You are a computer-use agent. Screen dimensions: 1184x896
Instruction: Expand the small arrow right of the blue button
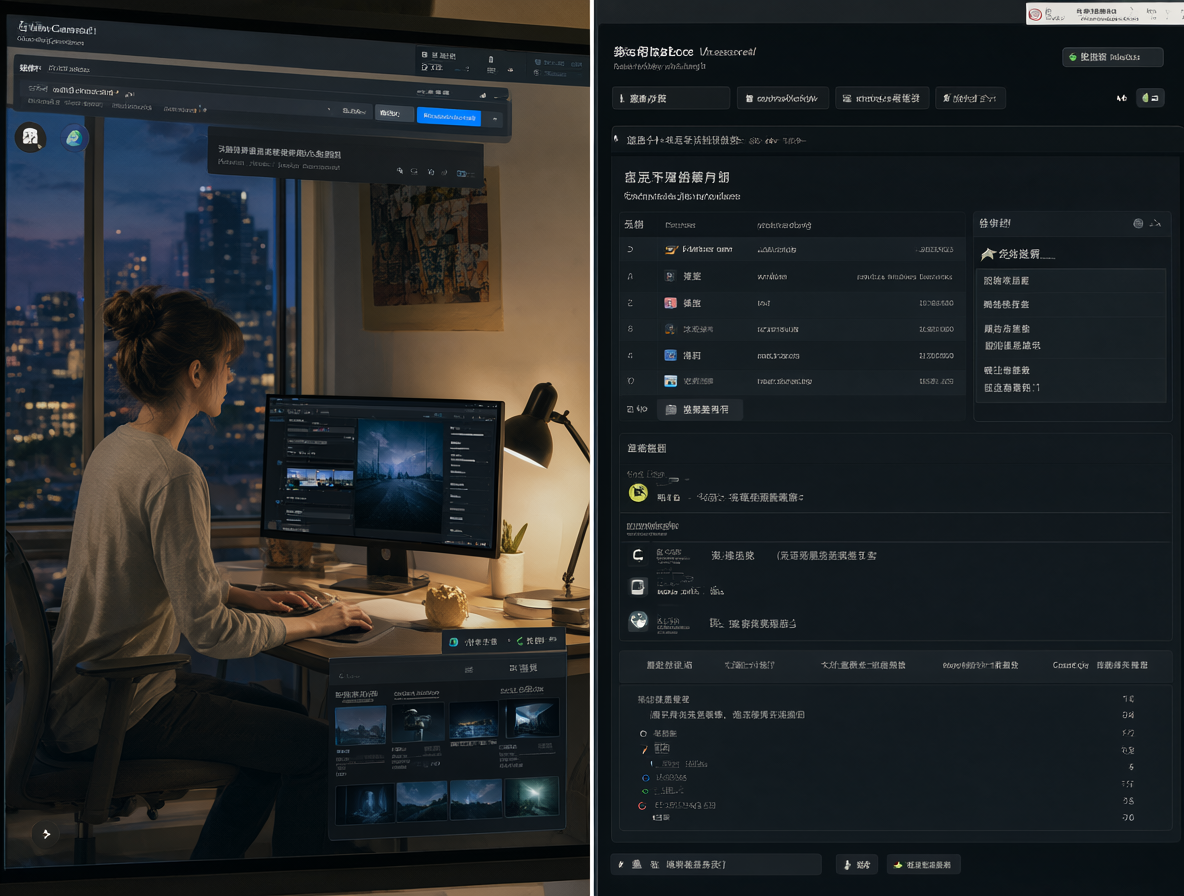pyautogui.click(x=495, y=119)
